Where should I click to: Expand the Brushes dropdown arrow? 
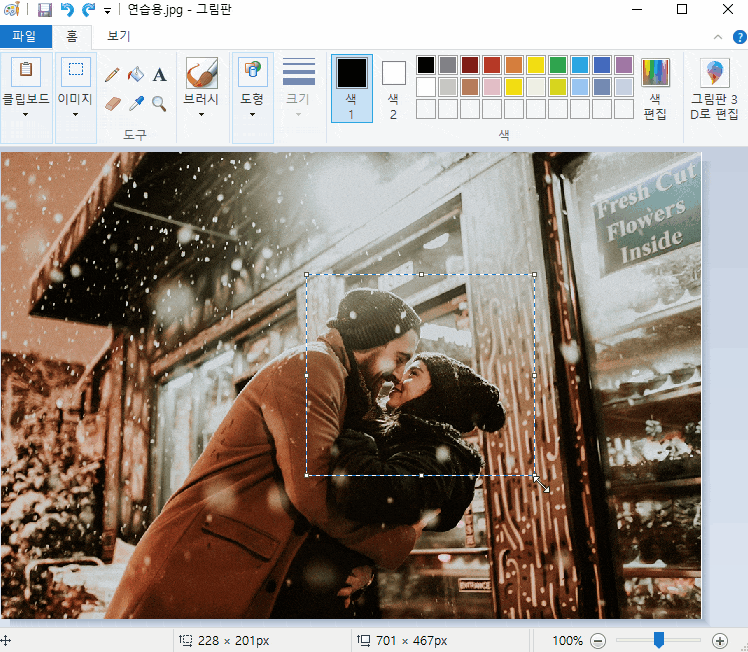(x=201, y=114)
